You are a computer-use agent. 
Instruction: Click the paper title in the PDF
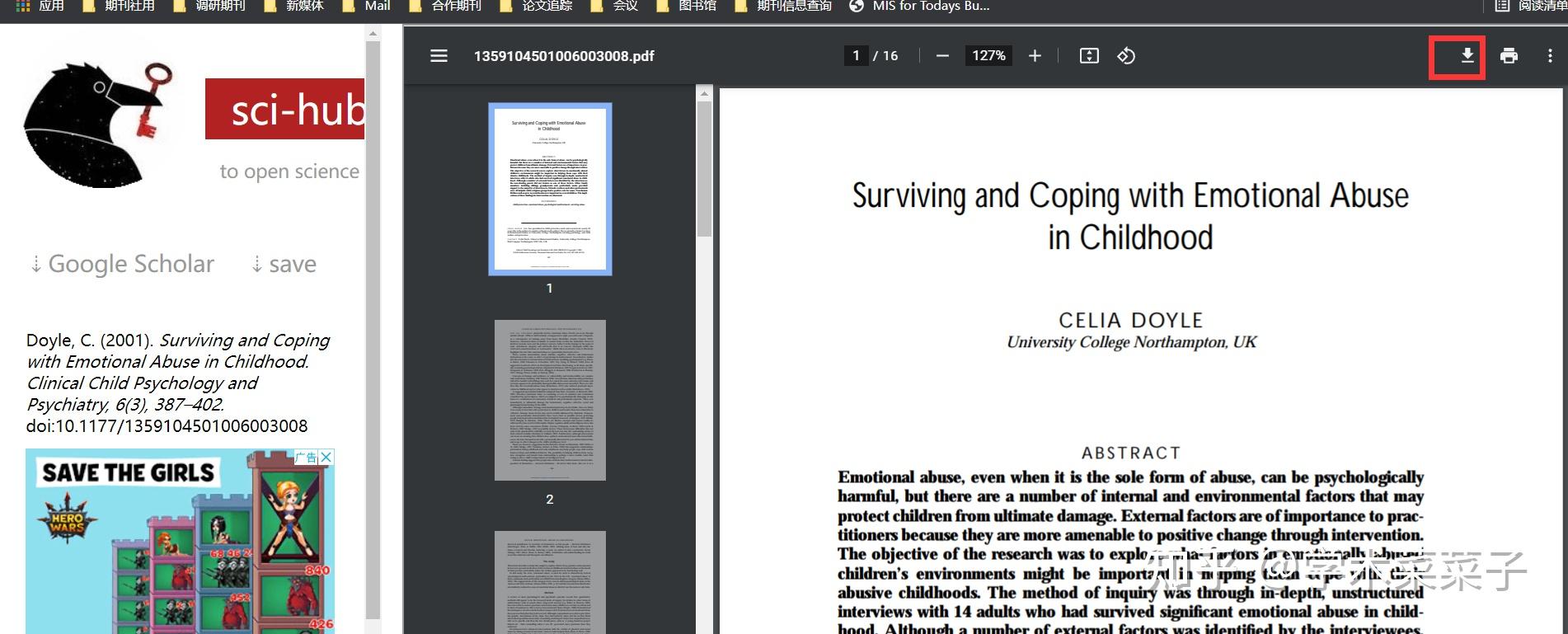[1130, 216]
